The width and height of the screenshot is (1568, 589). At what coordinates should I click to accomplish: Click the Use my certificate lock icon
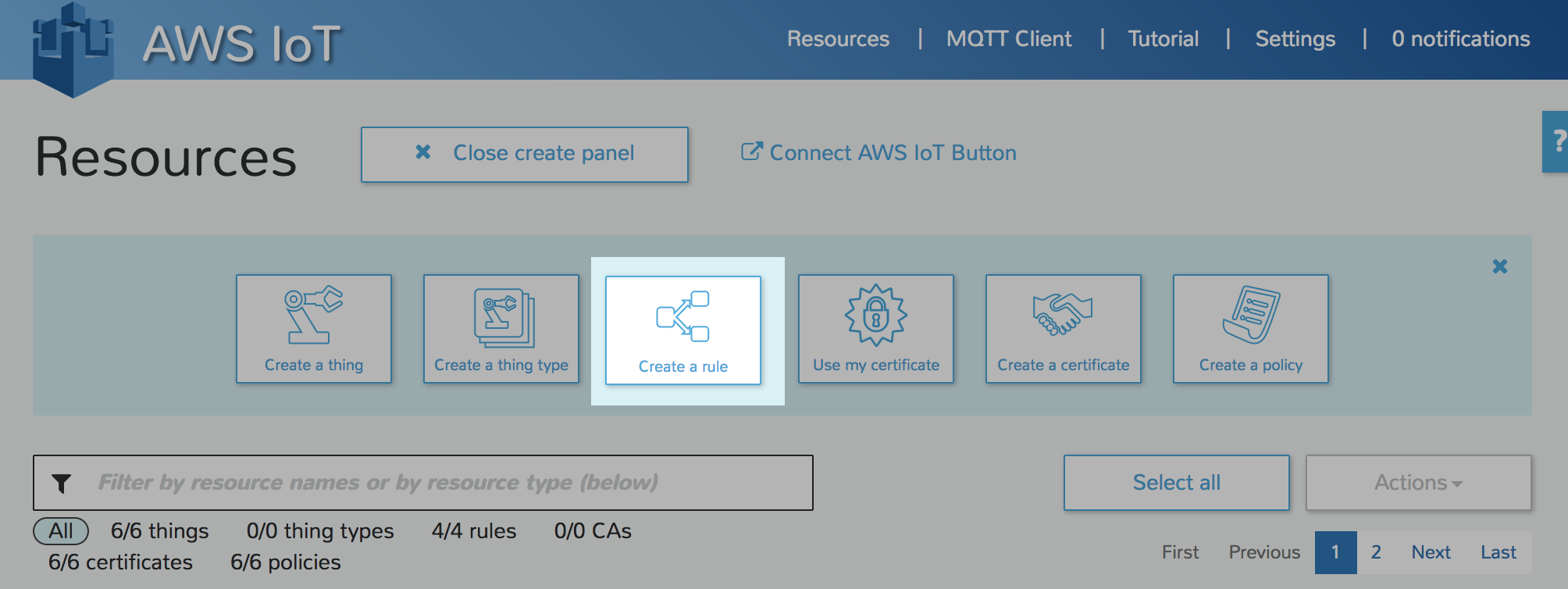pos(876,315)
